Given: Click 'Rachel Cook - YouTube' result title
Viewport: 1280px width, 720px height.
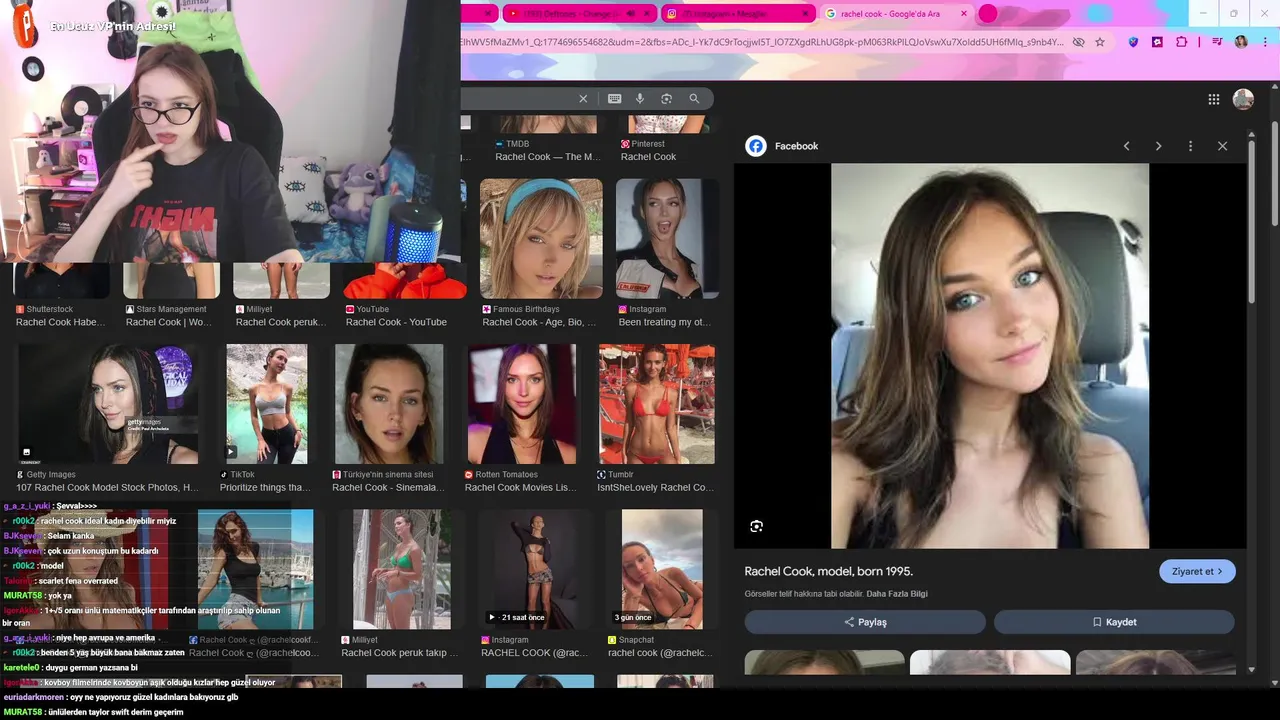Looking at the screenshot, I should pyautogui.click(x=396, y=322).
